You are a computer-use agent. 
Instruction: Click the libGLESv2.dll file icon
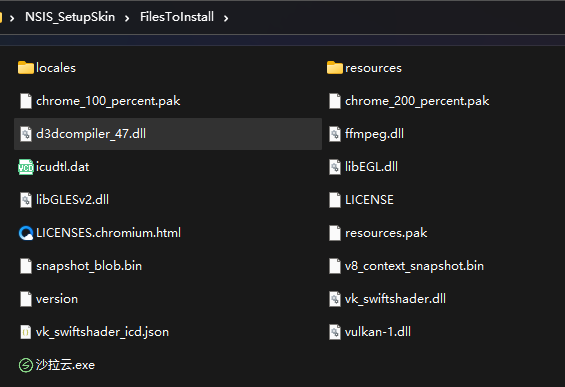click(26, 200)
